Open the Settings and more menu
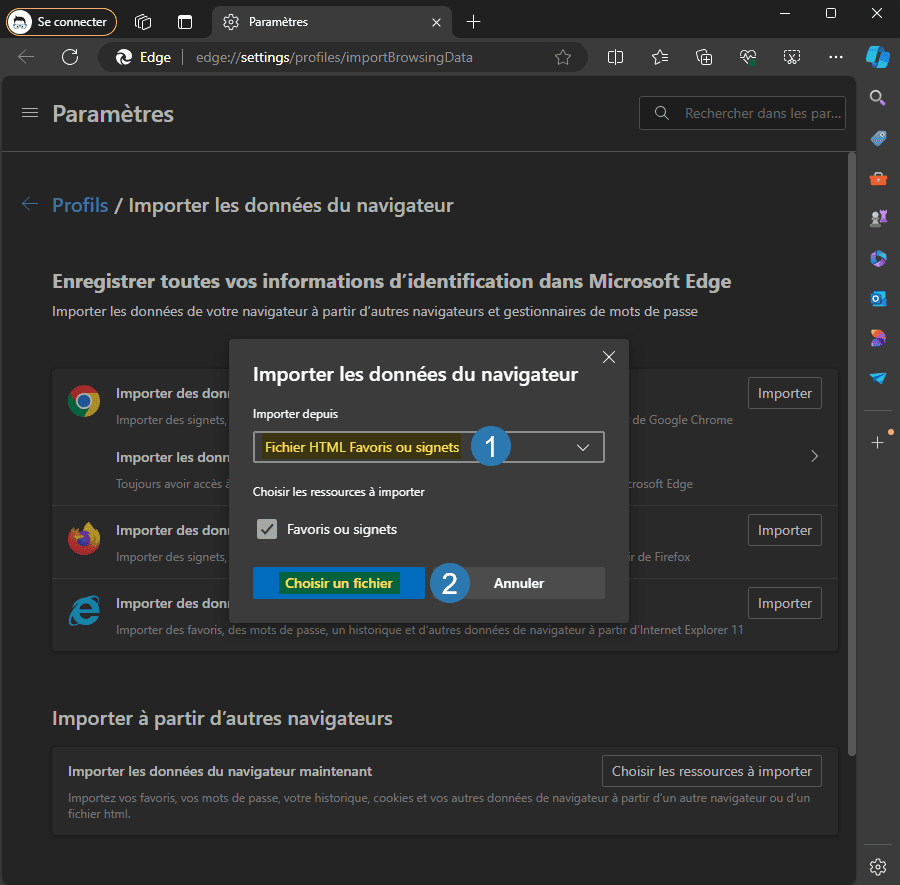Screen dimensions: 900x885 [x=835, y=57]
